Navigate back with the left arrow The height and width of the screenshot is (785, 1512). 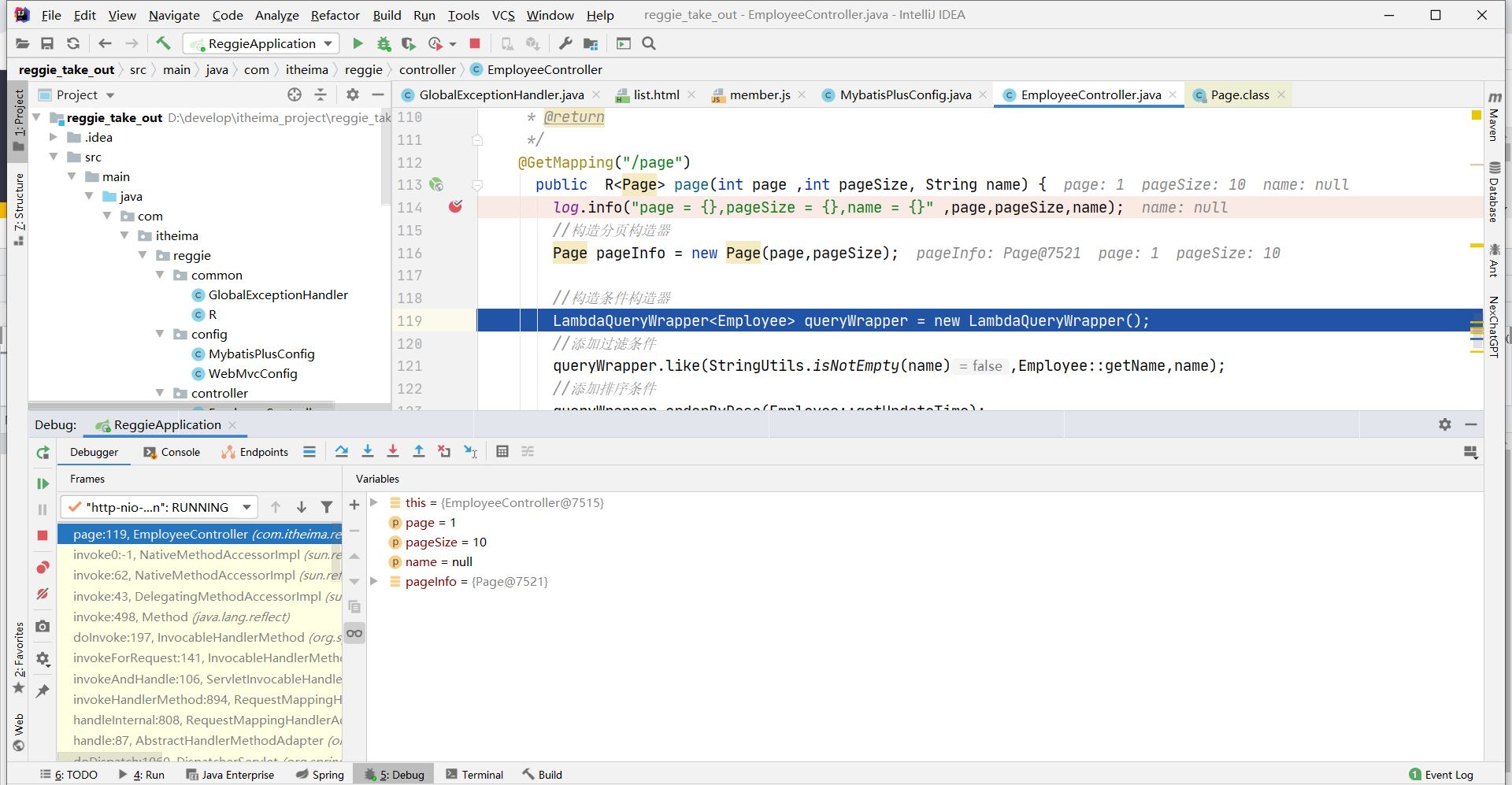(105, 43)
